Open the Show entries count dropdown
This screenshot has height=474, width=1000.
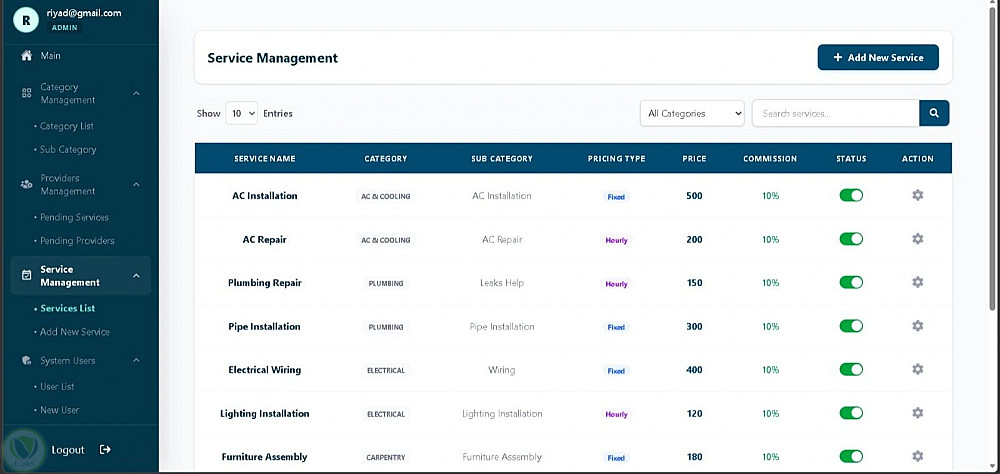pos(241,114)
